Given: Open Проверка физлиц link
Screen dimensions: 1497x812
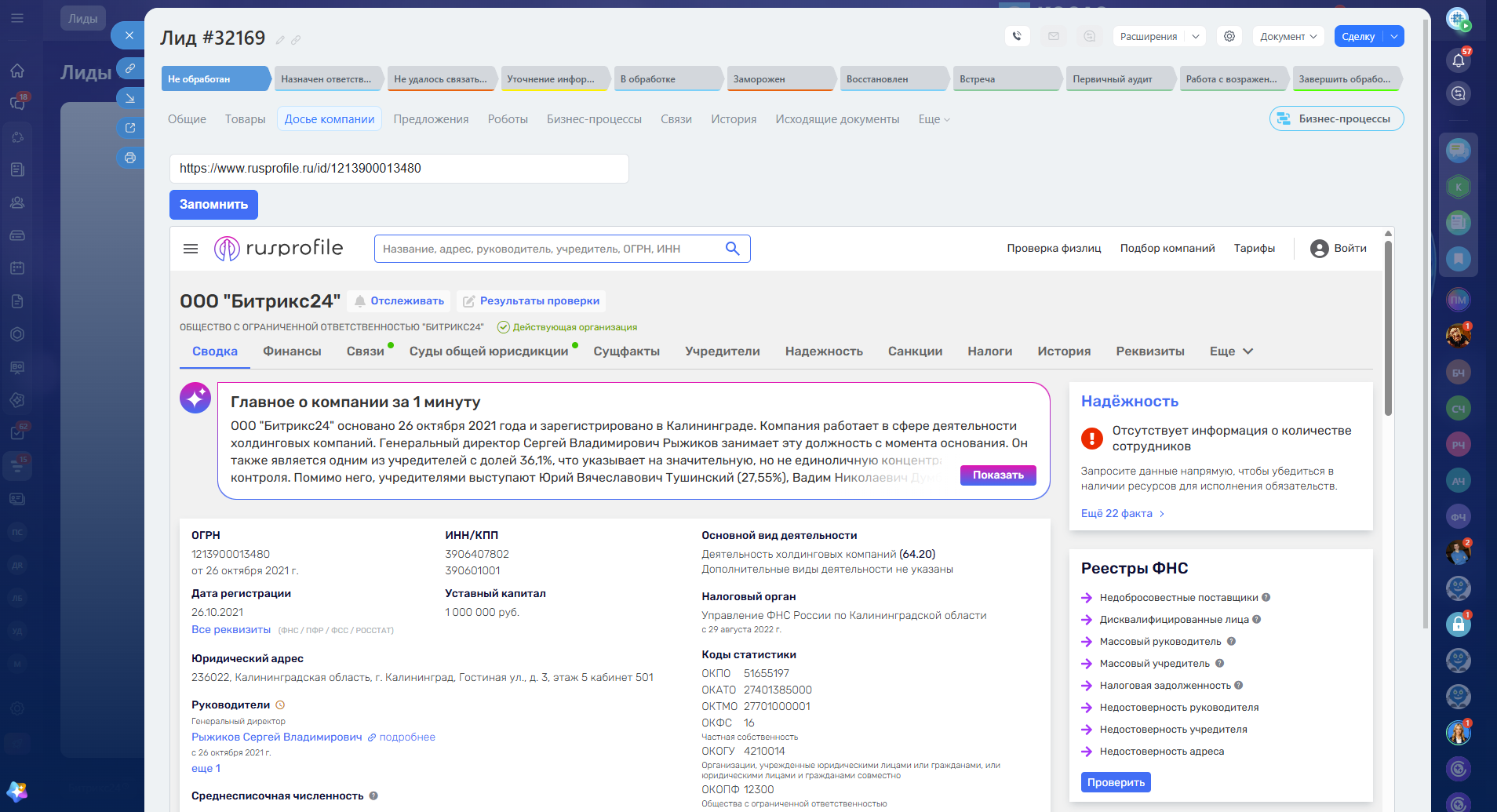Looking at the screenshot, I should 1054,249.
